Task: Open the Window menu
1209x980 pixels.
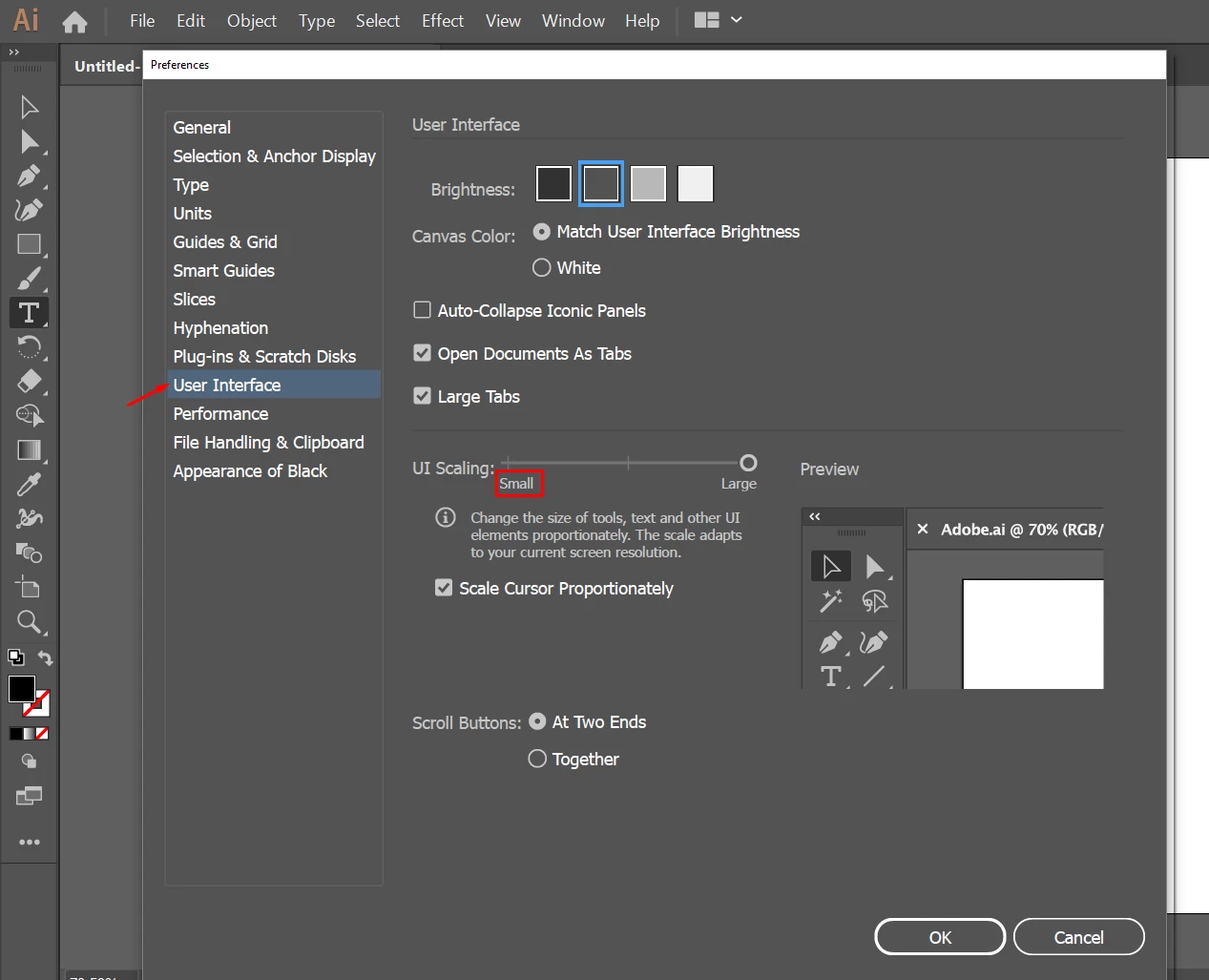Action: pyautogui.click(x=573, y=20)
